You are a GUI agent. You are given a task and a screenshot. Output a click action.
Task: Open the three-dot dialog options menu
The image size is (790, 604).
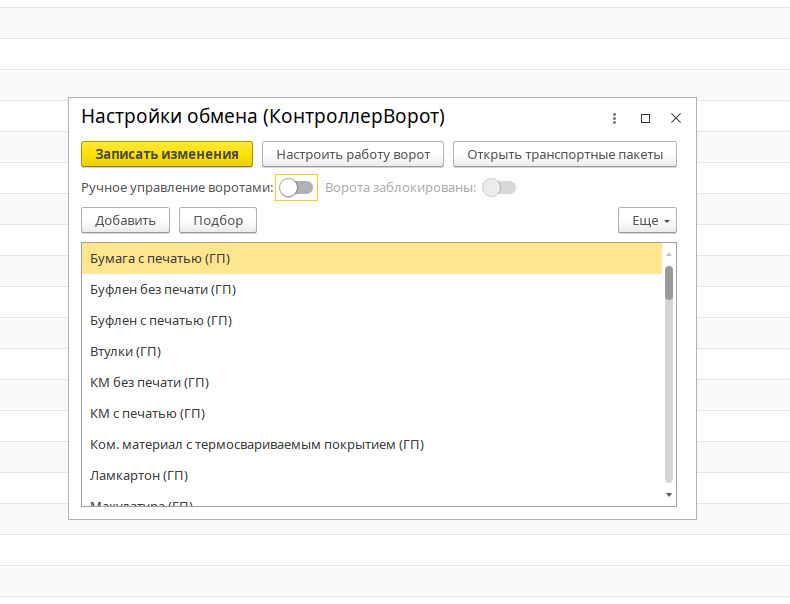click(615, 118)
